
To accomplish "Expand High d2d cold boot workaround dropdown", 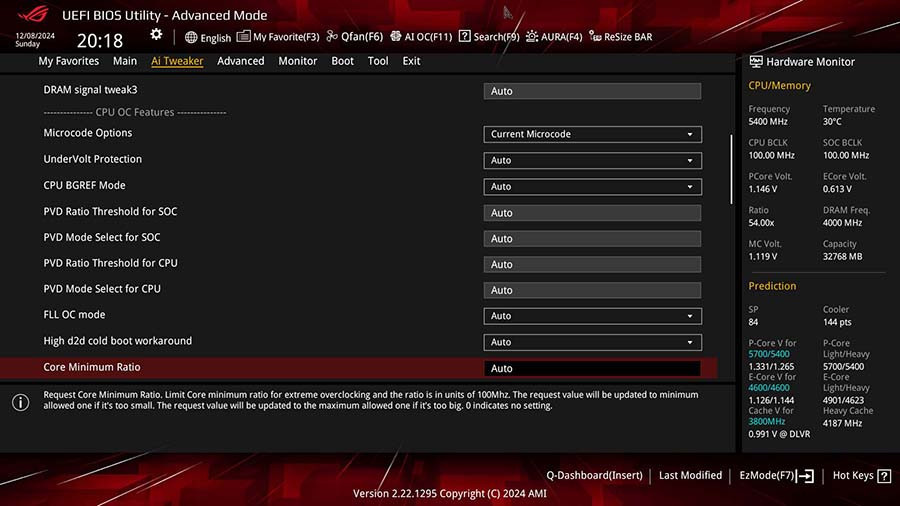I will (x=592, y=342).
